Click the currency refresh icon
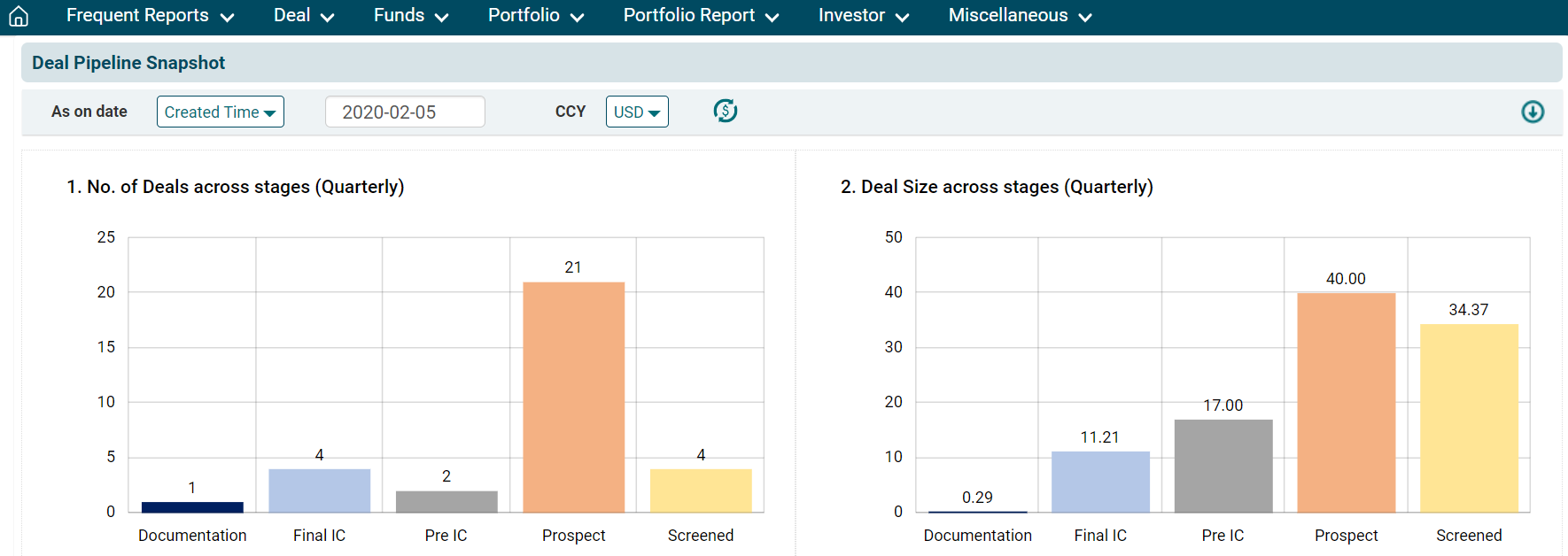This screenshot has height=556, width=1568. click(725, 112)
